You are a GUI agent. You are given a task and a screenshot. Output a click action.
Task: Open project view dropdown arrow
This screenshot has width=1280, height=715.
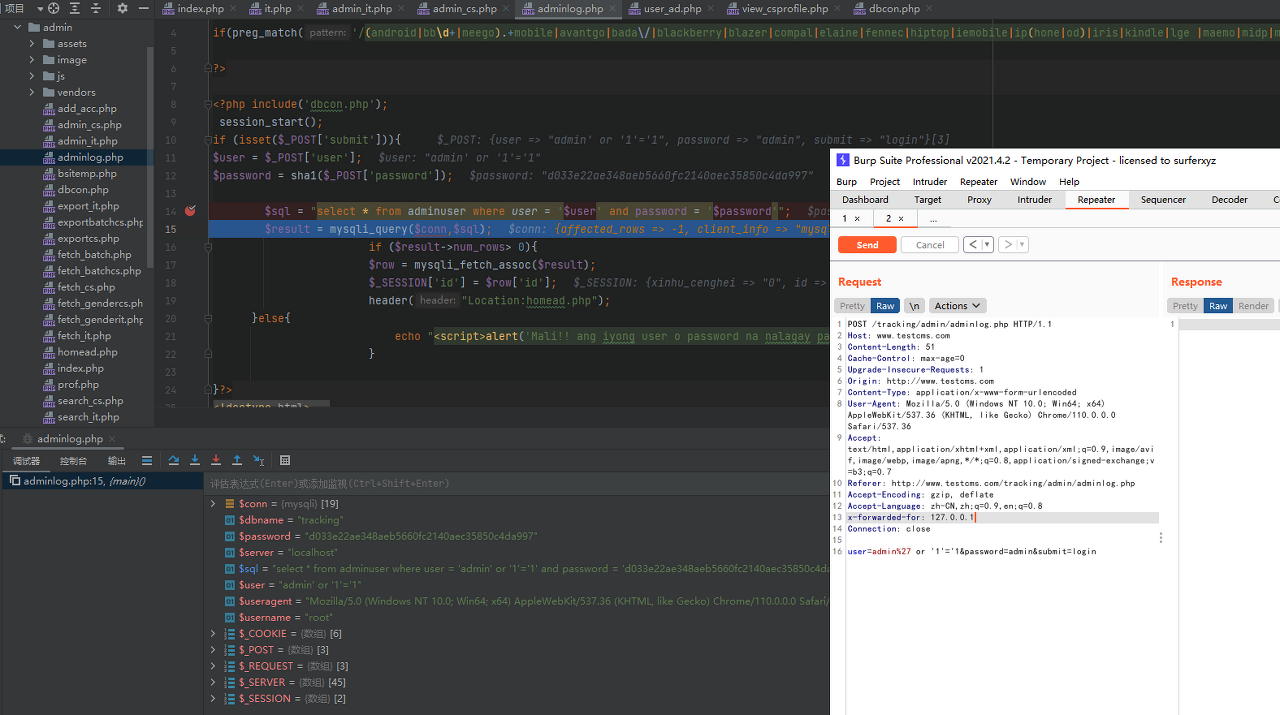(x=38, y=8)
